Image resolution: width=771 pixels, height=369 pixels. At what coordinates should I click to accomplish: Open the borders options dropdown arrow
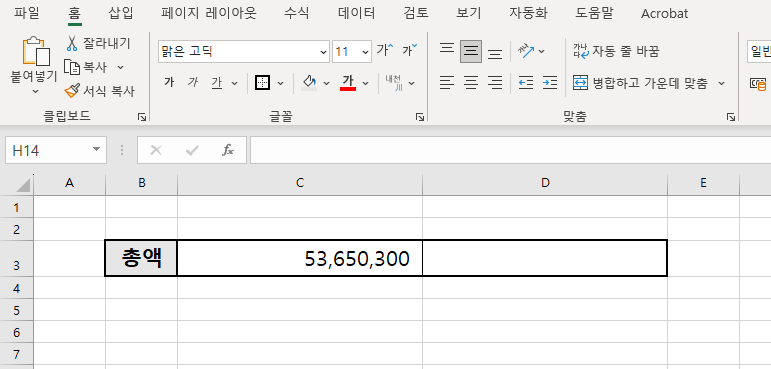pyautogui.click(x=281, y=83)
